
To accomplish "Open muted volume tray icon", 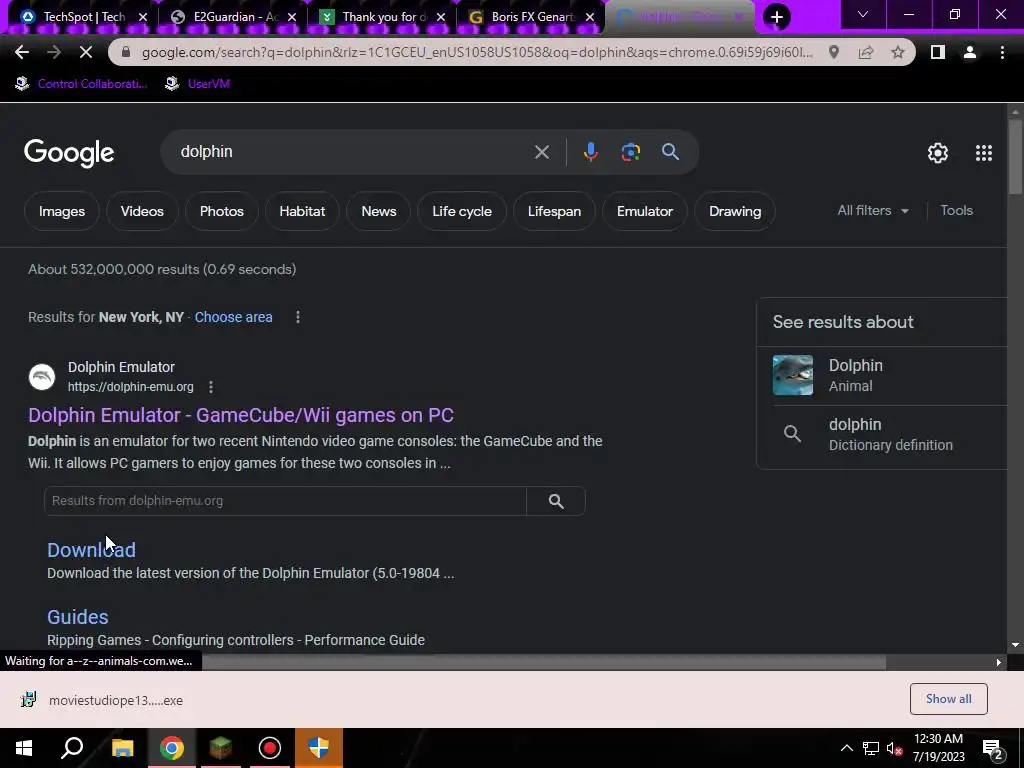I will click(x=895, y=749).
